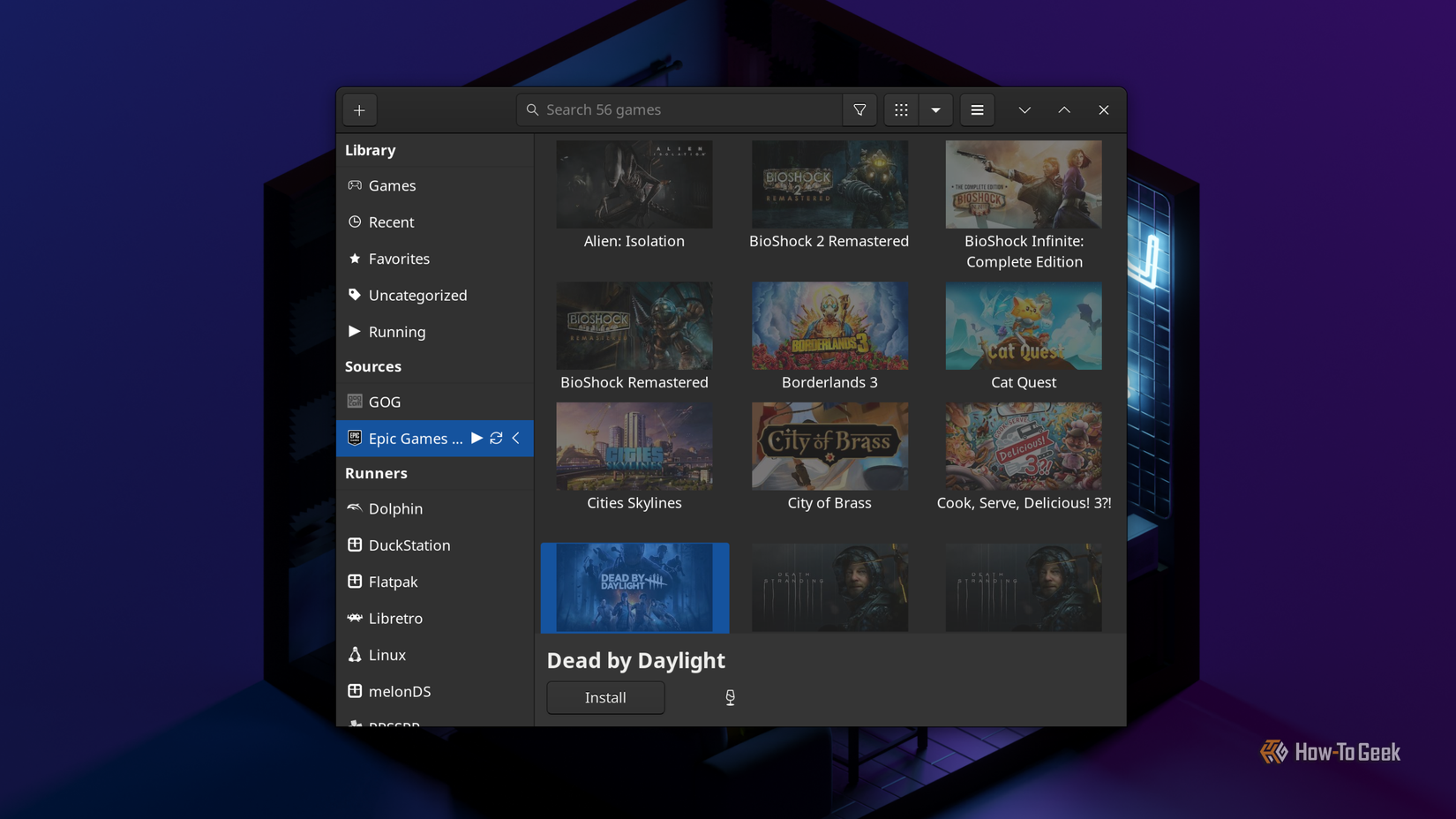
Task: Open the search filter icon
Action: click(x=859, y=109)
